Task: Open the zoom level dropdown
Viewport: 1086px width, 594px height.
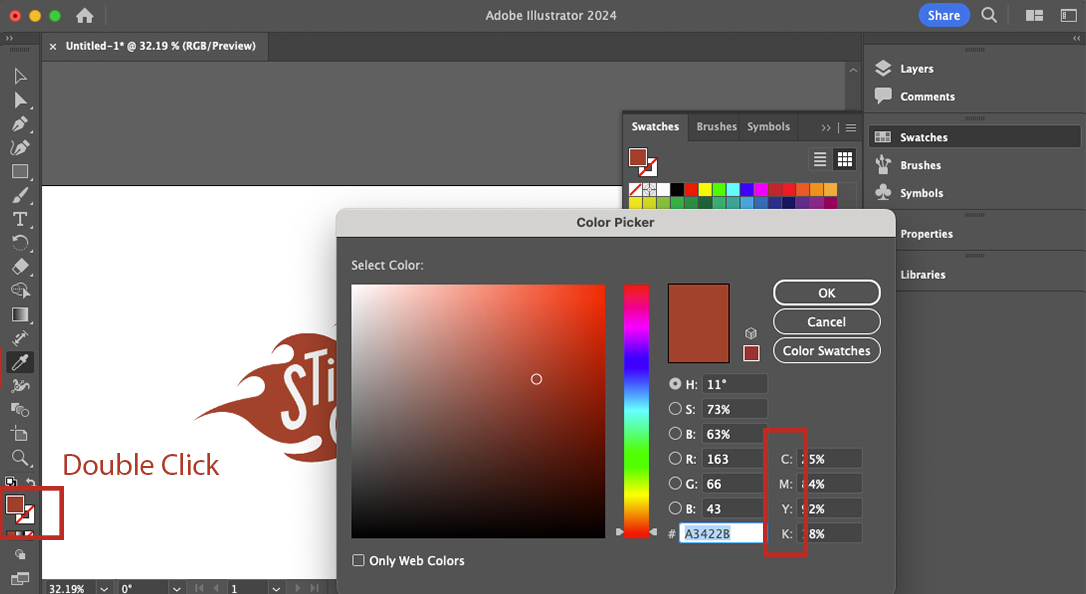Action: click(x=104, y=588)
